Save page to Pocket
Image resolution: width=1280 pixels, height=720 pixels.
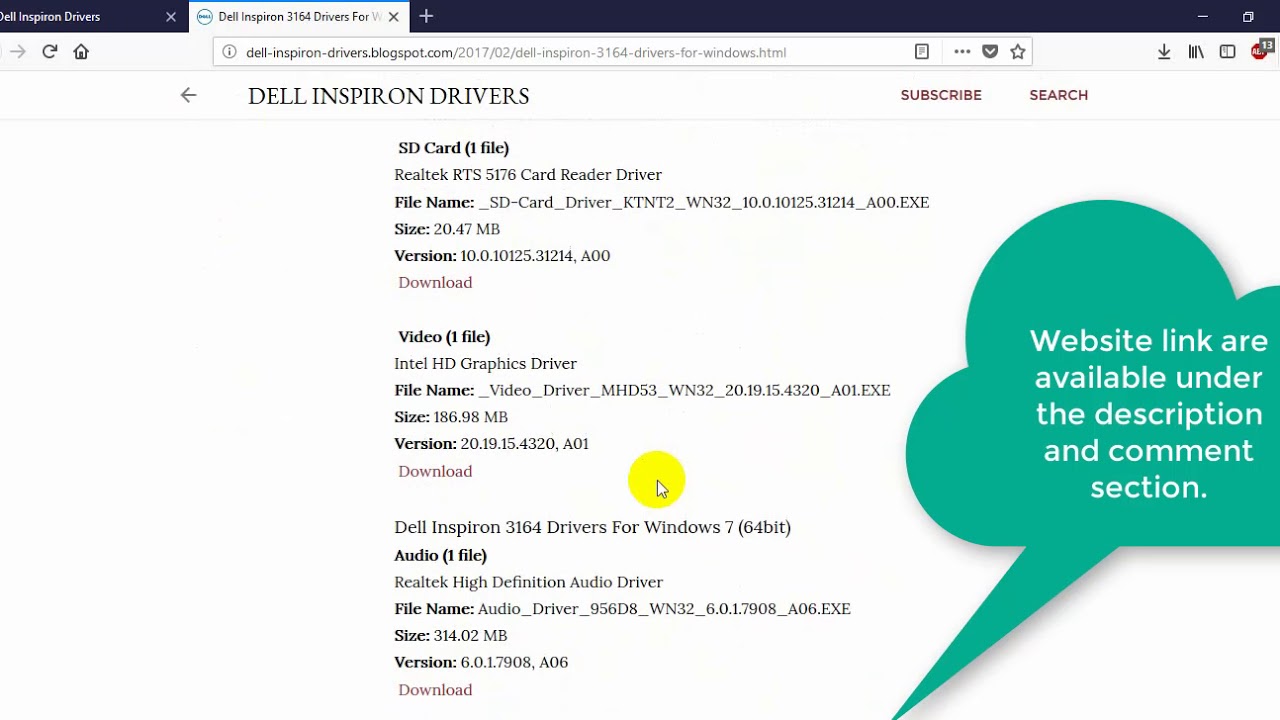990,52
